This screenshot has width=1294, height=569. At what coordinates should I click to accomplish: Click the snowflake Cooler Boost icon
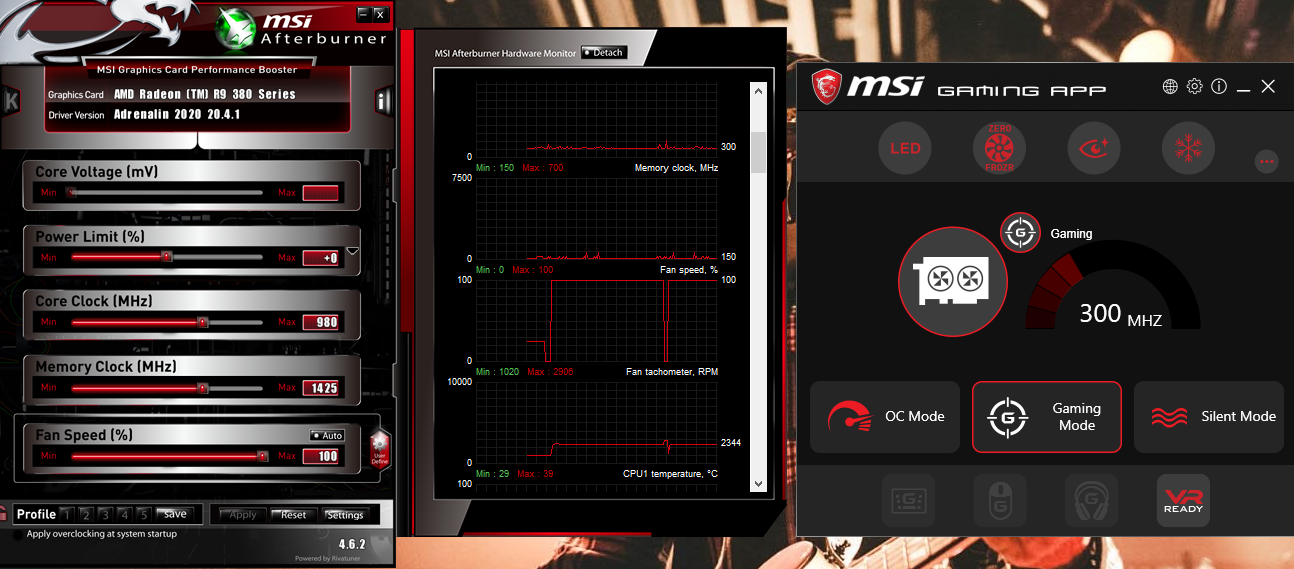point(1188,149)
